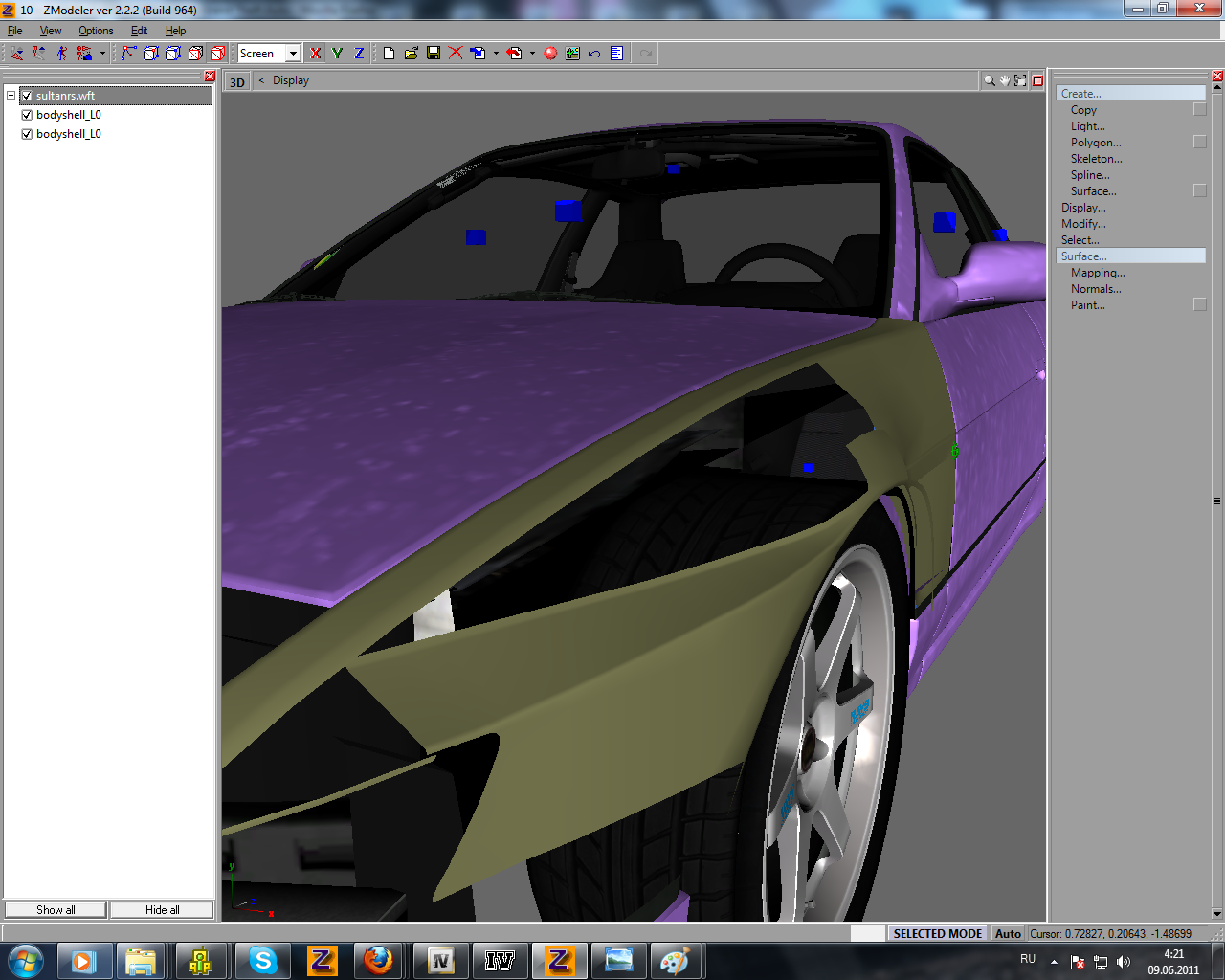Viewport: 1225px width, 980px height.
Task: Open the Options menu
Action: coord(96,31)
